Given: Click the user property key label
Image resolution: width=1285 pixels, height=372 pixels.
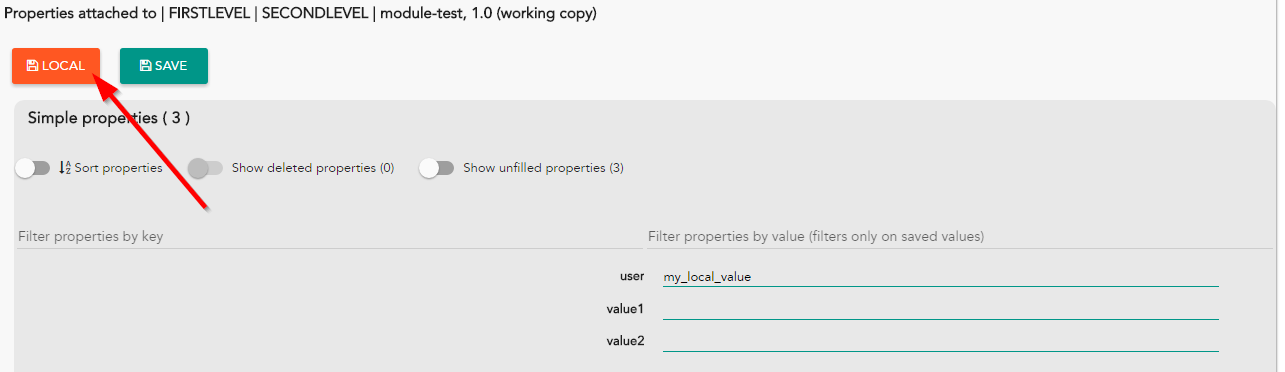Looking at the screenshot, I should point(632,276).
